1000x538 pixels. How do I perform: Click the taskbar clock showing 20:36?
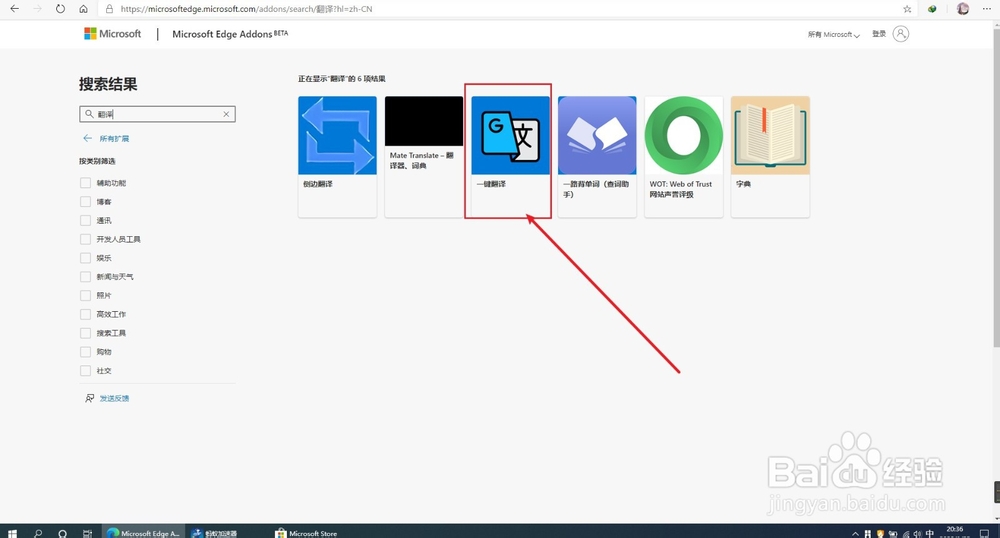[955, 532]
